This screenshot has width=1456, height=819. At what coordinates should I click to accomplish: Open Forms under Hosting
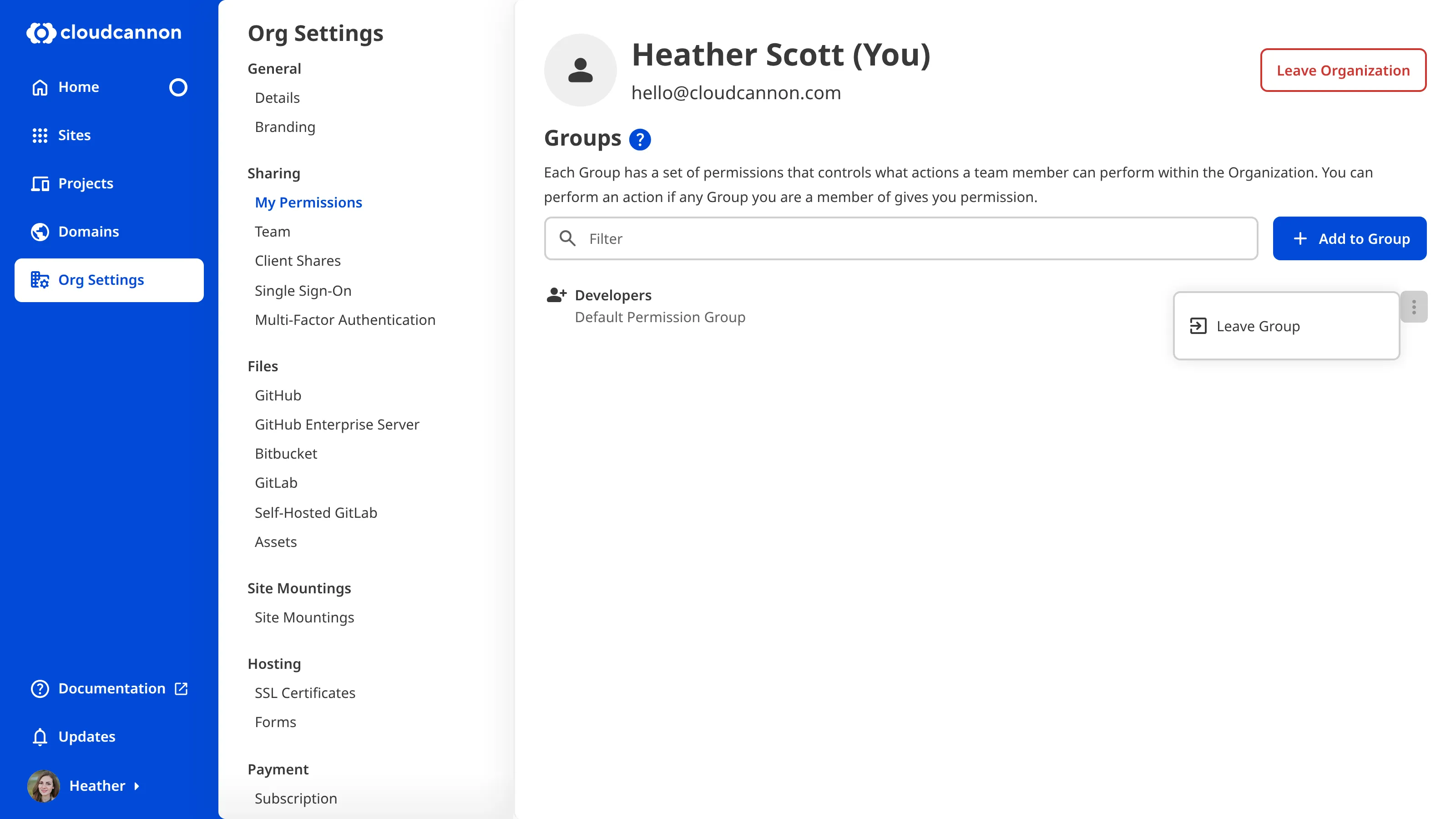pos(275,723)
